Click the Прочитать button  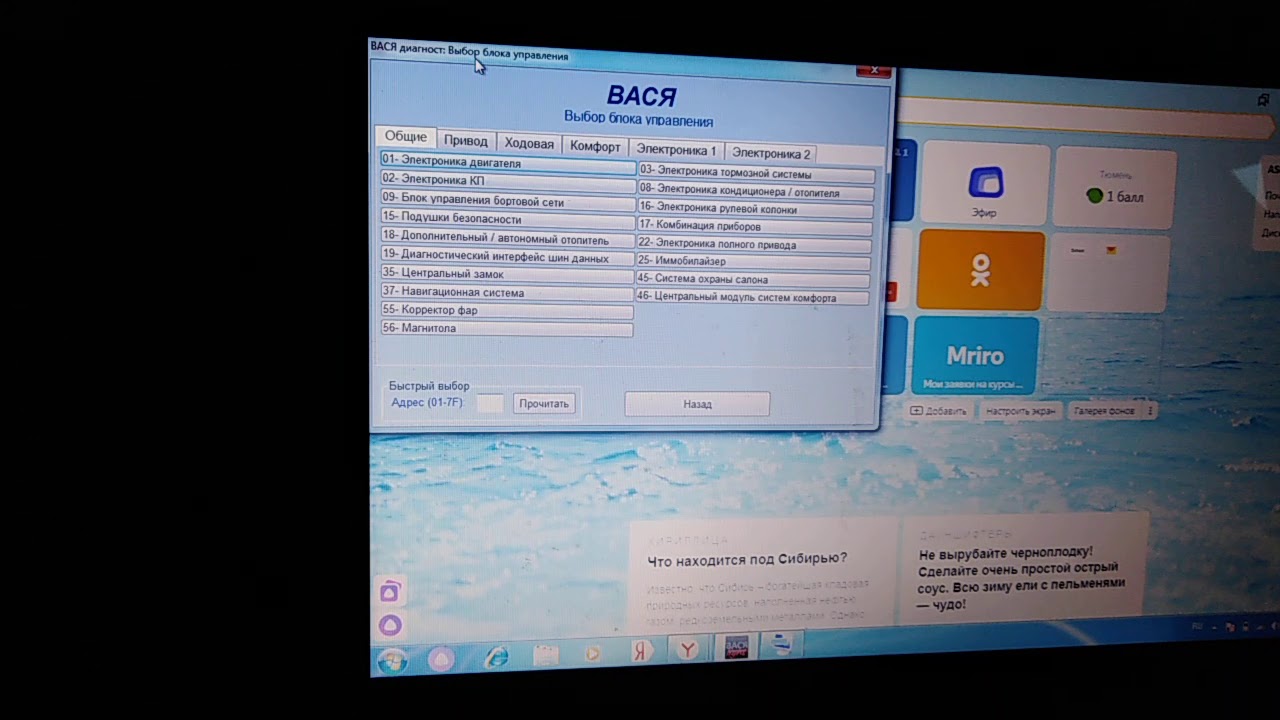[x=544, y=404]
